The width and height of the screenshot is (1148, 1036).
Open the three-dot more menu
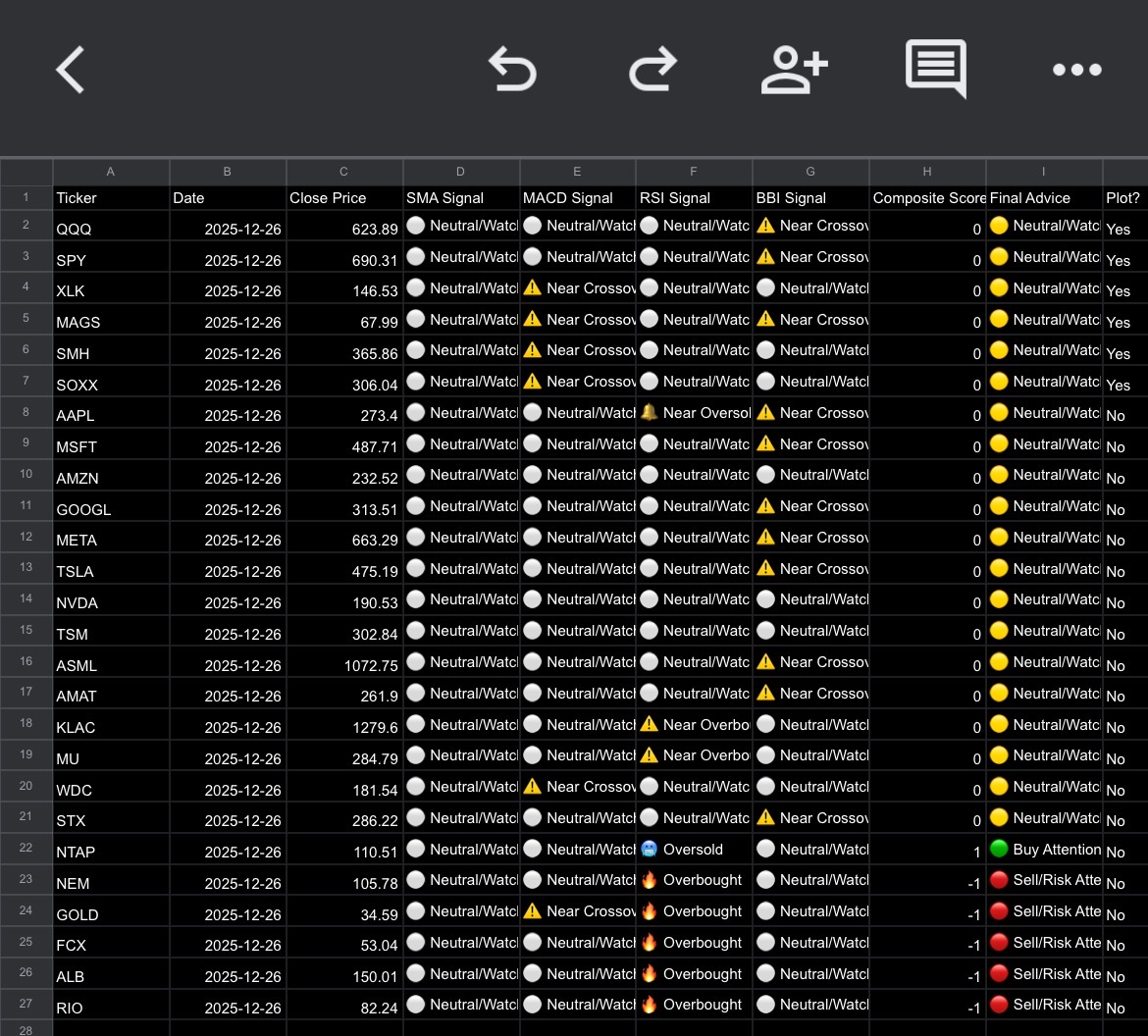[x=1077, y=70]
